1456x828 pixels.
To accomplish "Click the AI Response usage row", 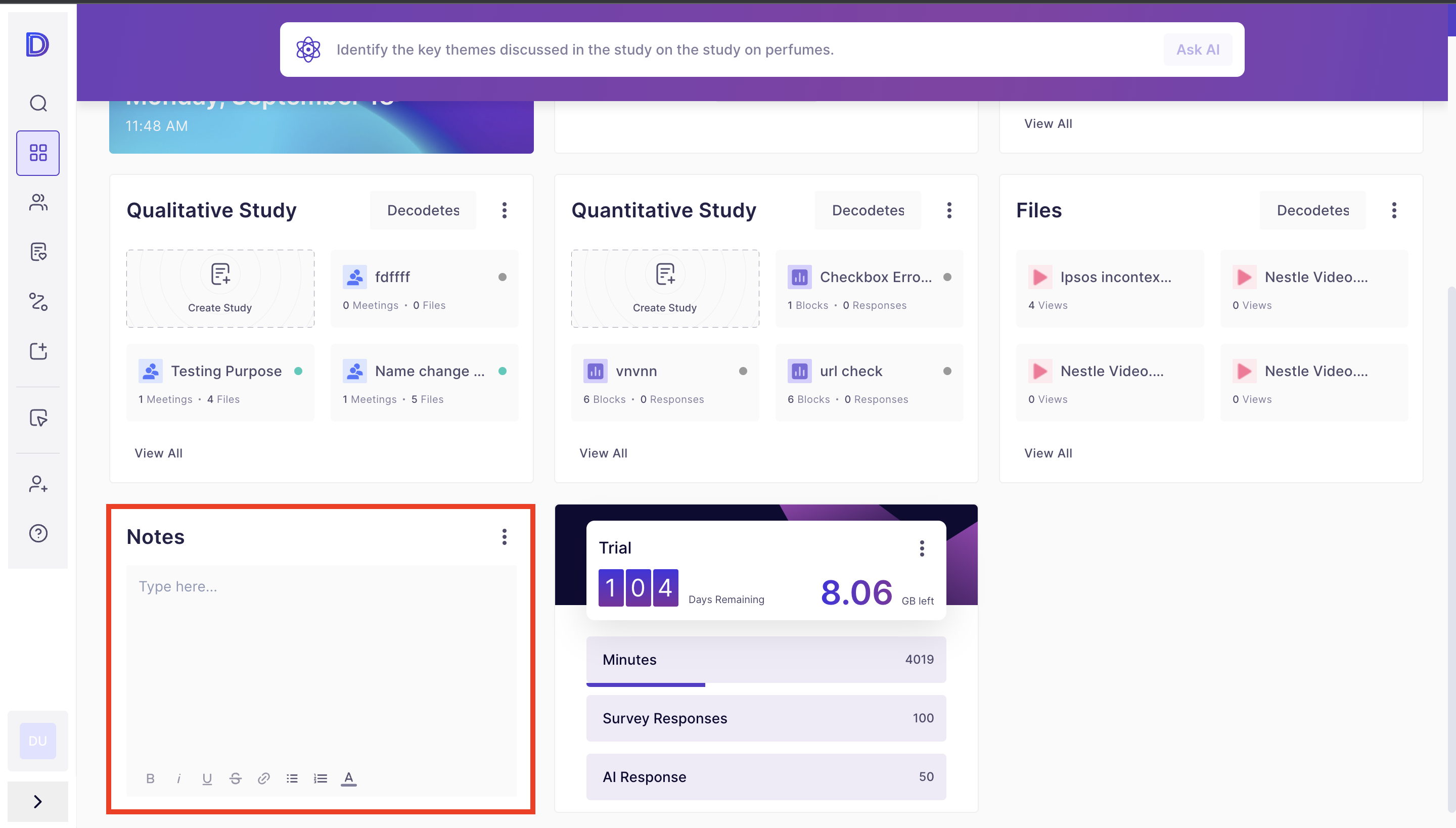I will pyautogui.click(x=766, y=777).
